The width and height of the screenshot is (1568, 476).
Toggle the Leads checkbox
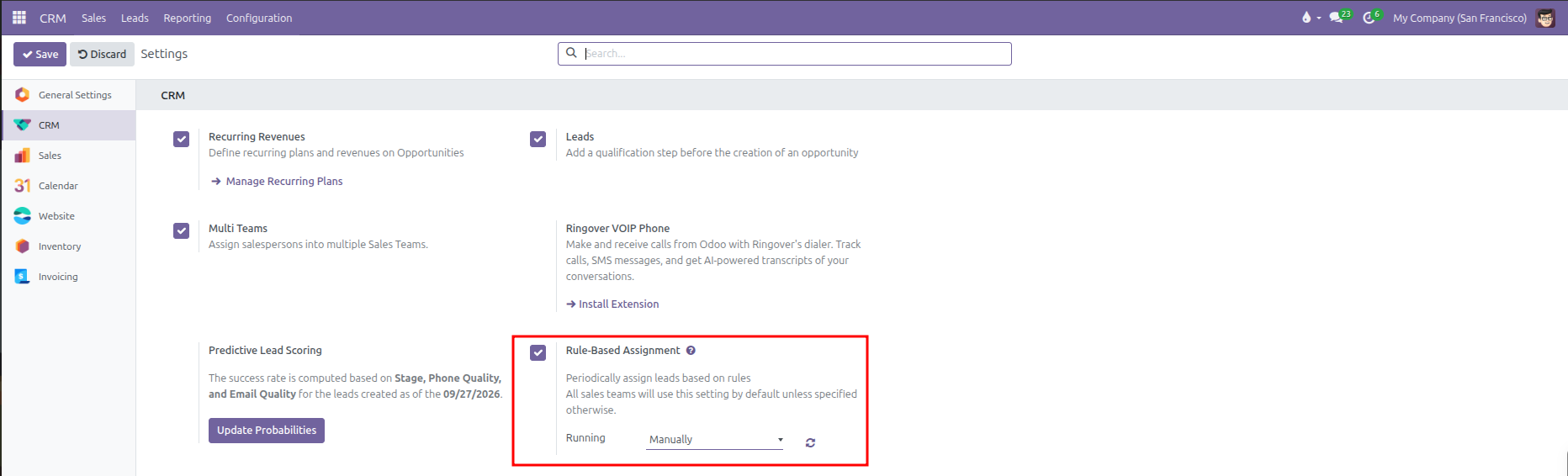click(x=538, y=139)
